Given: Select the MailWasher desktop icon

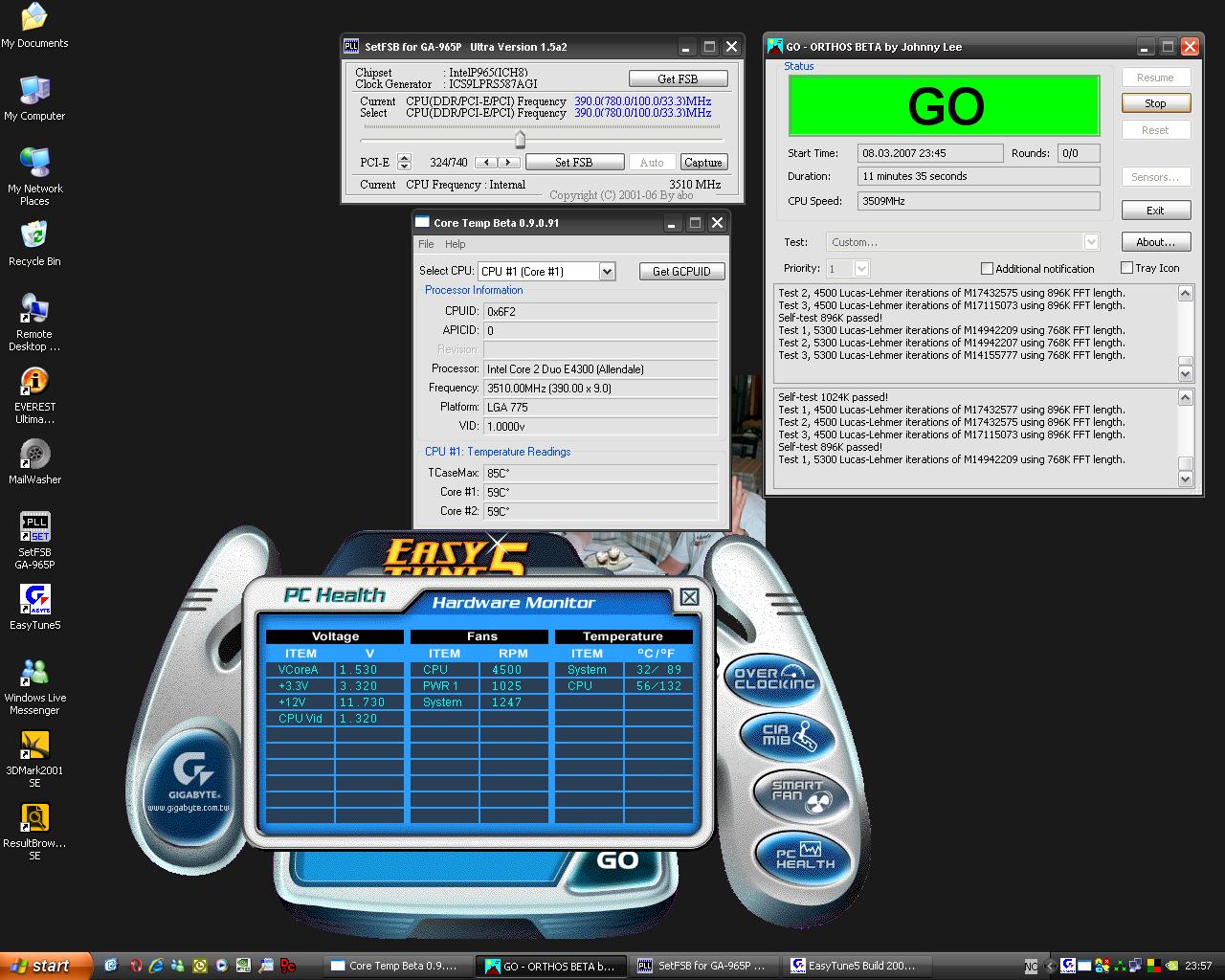Looking at the screenshot, I should pos(34,461).
